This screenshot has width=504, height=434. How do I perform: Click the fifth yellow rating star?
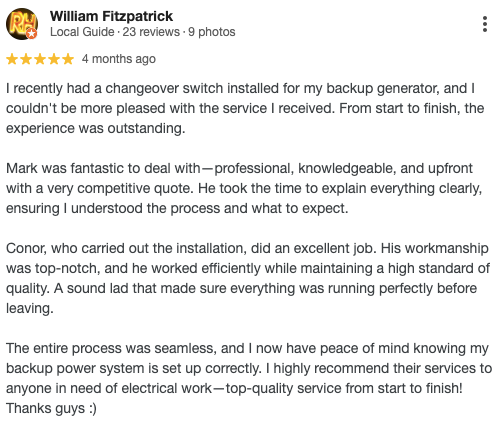tap(68, 59)
